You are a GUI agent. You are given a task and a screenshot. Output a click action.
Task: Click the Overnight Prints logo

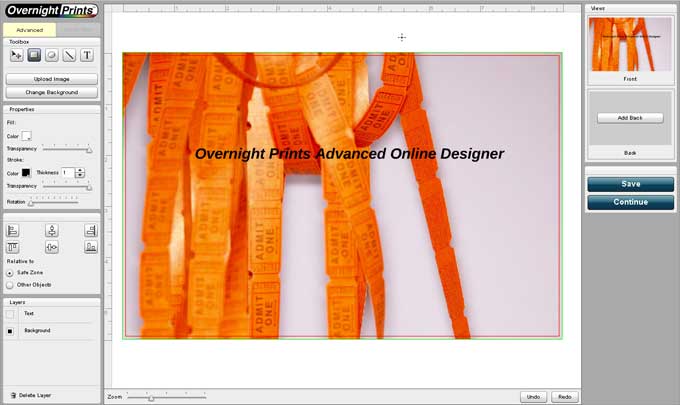pyautogui.click(x=52, y=10)
